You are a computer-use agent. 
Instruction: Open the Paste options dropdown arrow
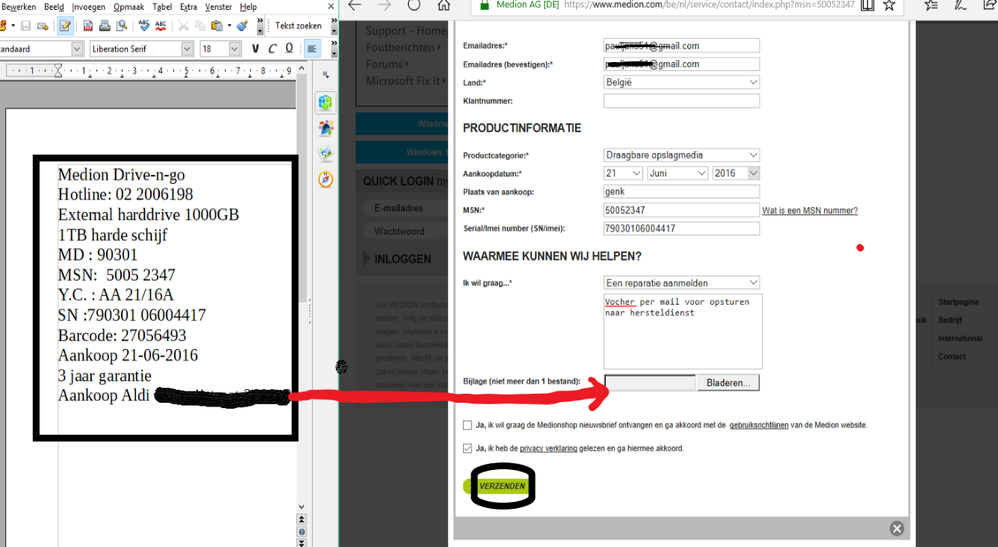[229, 26]
